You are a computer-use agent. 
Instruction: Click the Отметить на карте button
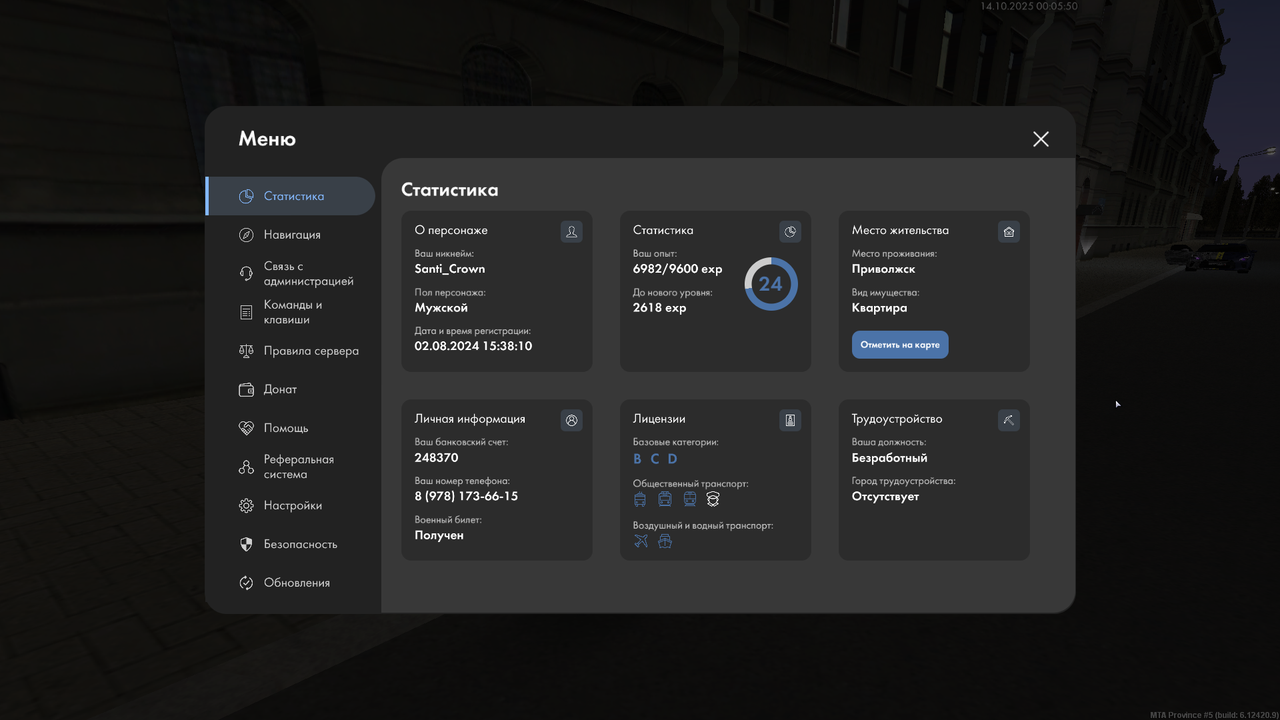[x=899, y=344]
